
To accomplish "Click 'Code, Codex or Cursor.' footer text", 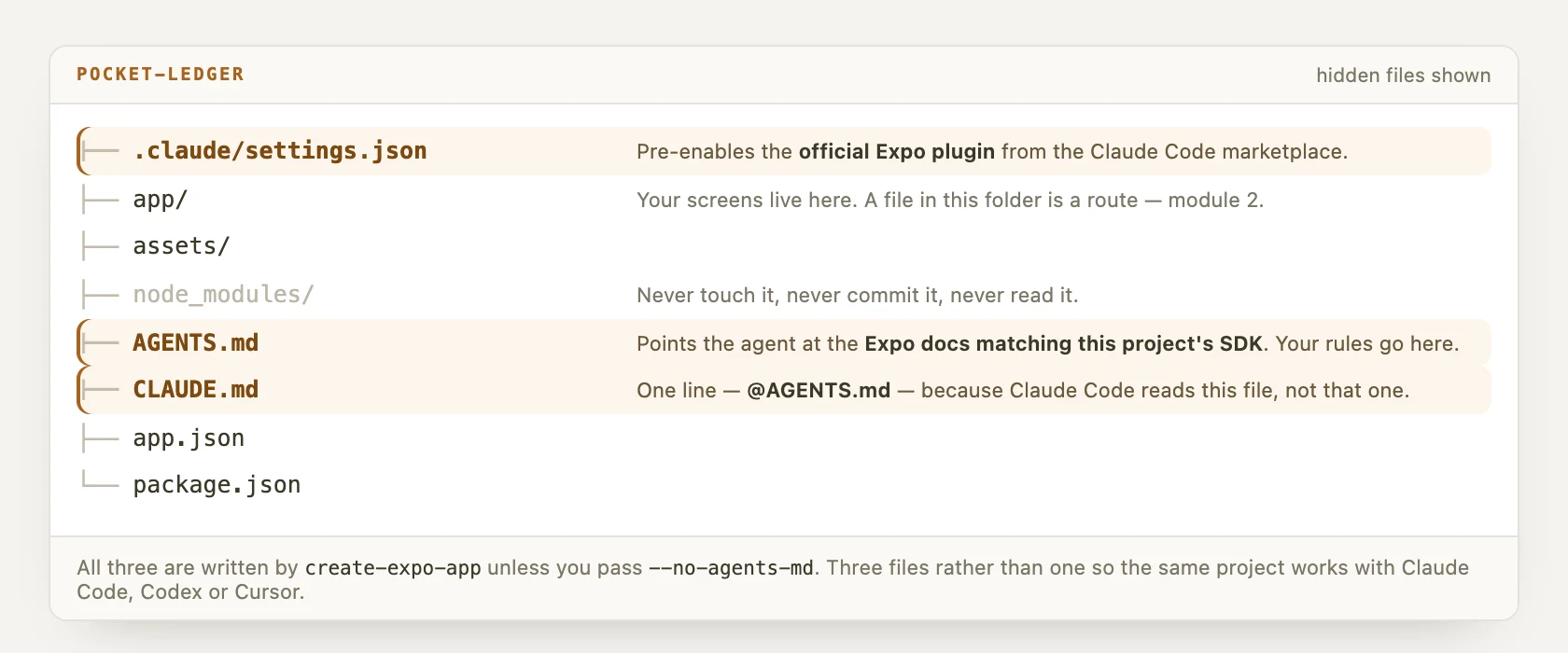I will pos(190,592).
